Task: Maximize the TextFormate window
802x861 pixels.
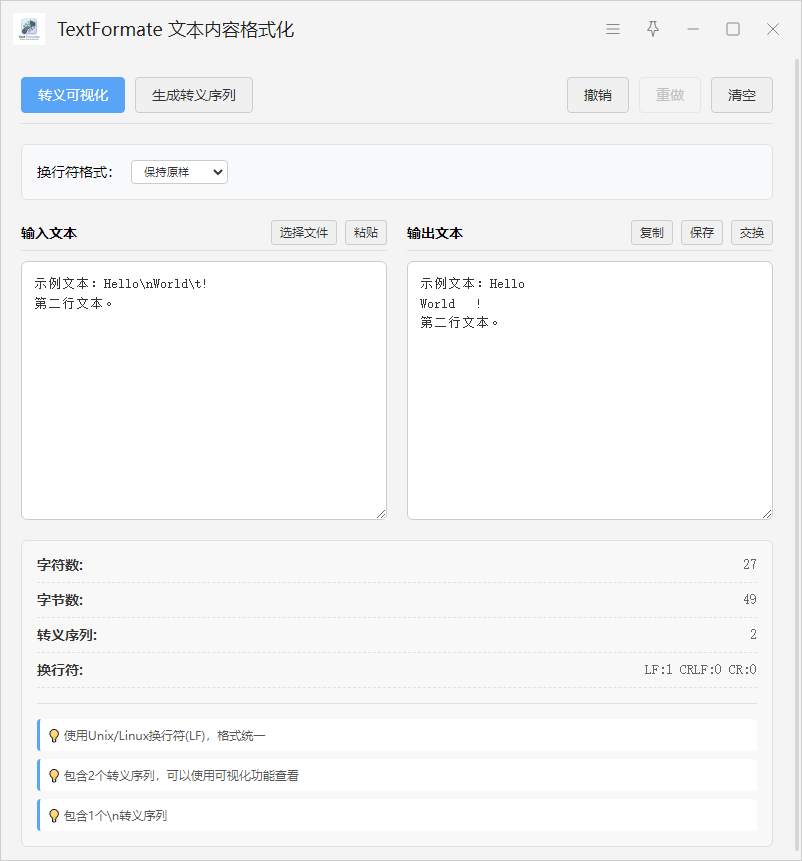Action: point(733,30)
